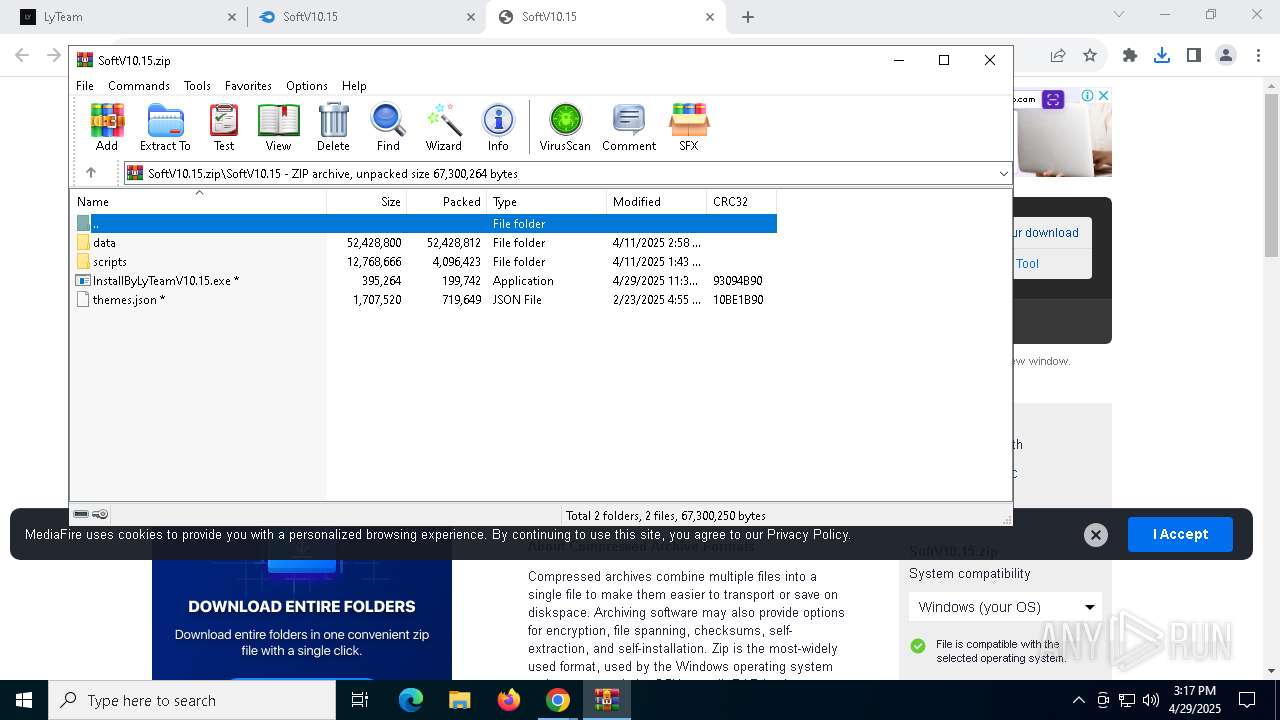Click the key icon in WinRAR status bar
The height and width of the screenshot is (720, 1280).
coord(100,514)
